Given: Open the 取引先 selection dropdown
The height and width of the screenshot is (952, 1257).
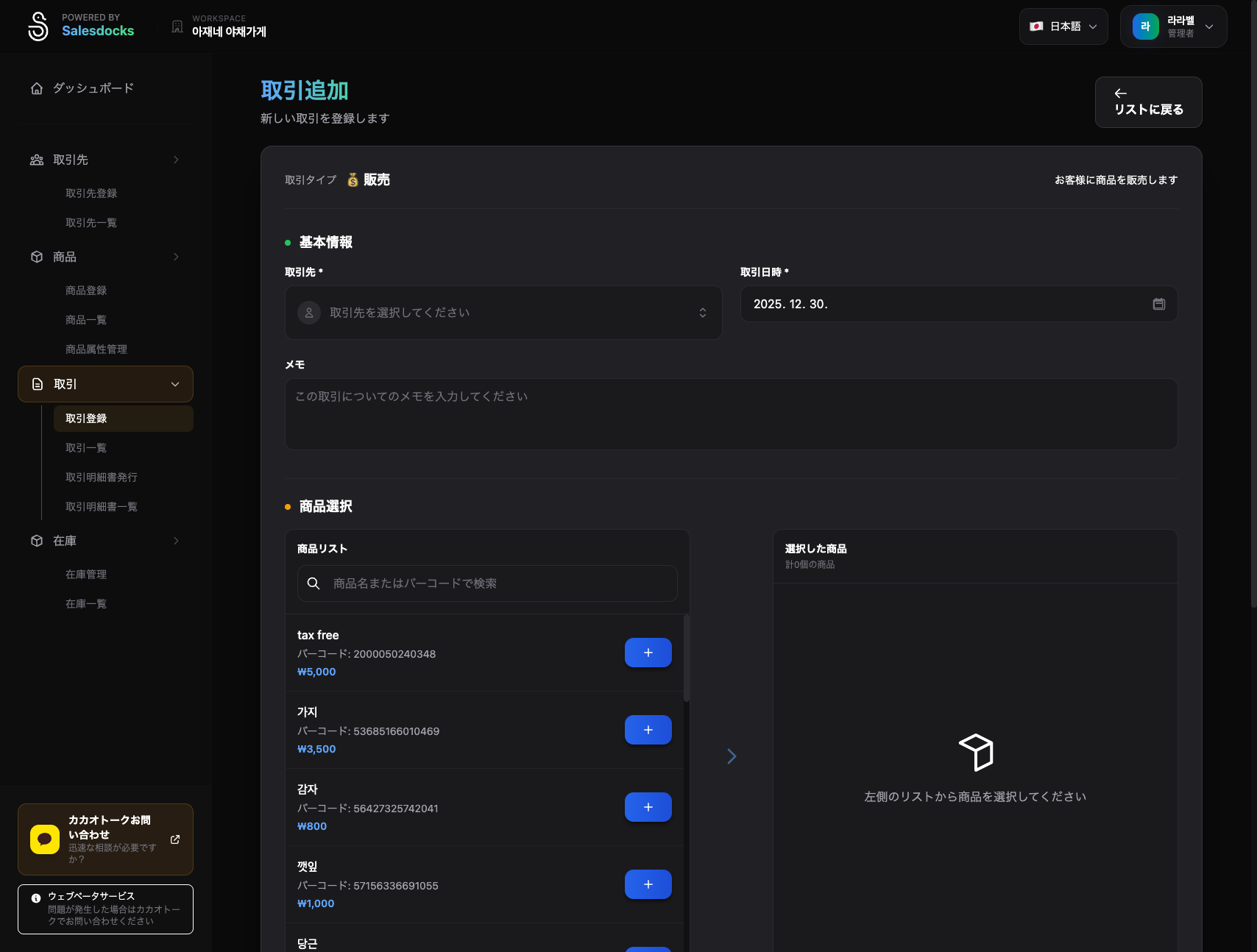Looking at the screenshot, I should (503, 312).
